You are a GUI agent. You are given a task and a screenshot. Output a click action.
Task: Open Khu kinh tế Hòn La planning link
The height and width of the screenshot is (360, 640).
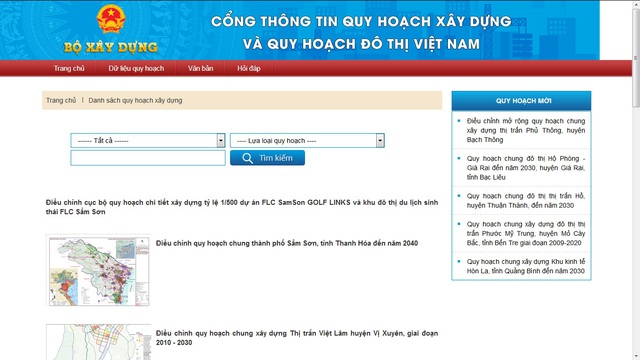(526, 266)
